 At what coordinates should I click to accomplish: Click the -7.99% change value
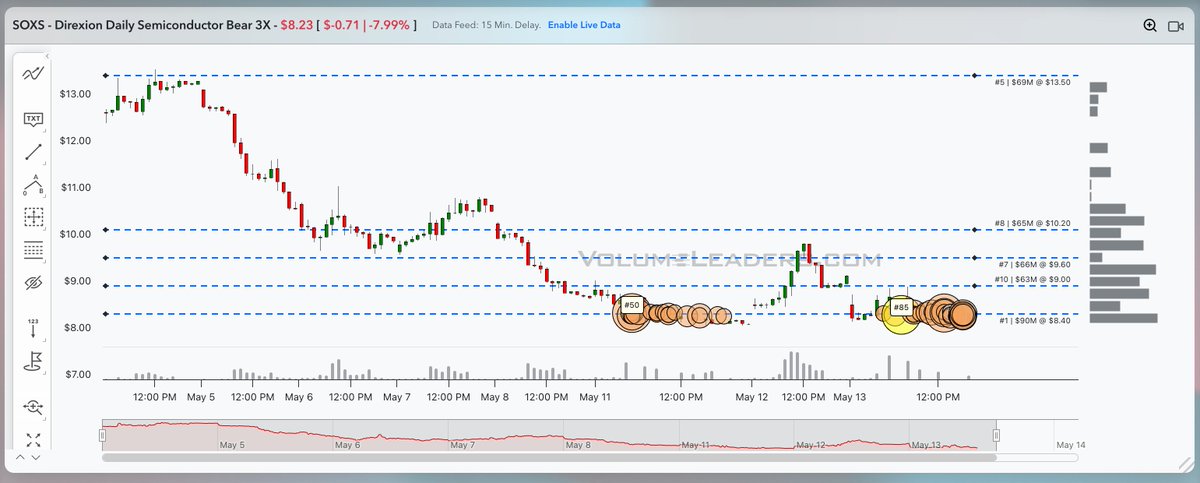pyautogui.click(x=387, y=24)
